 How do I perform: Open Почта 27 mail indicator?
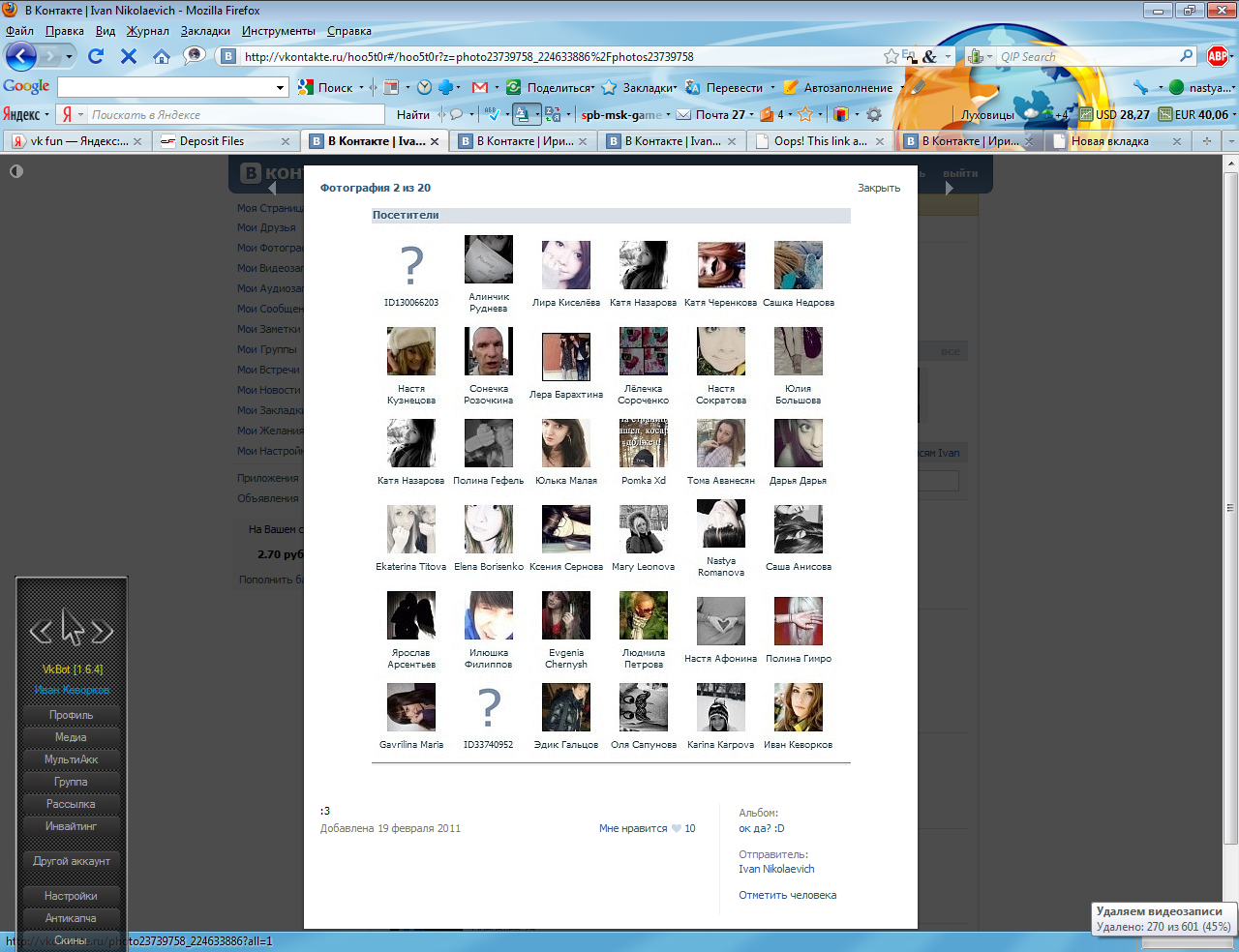pos(710,114)
